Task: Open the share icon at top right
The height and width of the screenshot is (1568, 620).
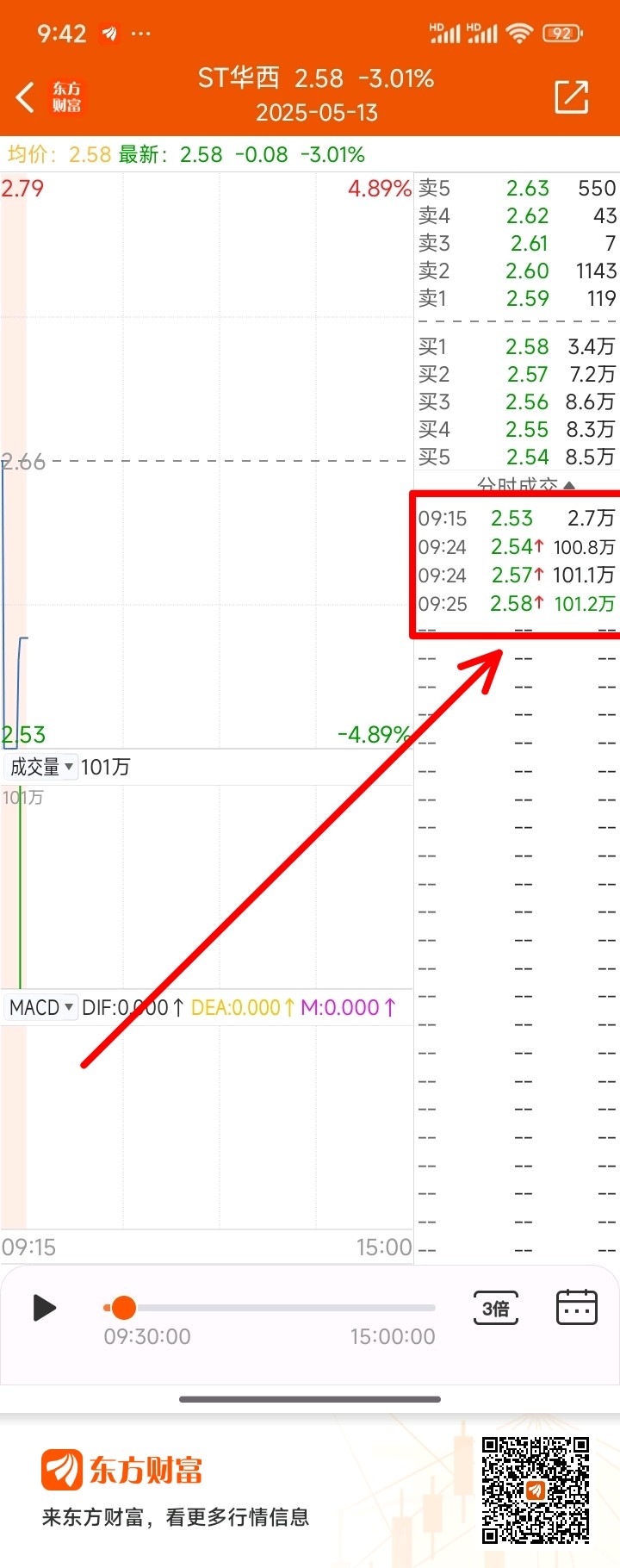Action: pyautogui.click(x=572, y=96)
